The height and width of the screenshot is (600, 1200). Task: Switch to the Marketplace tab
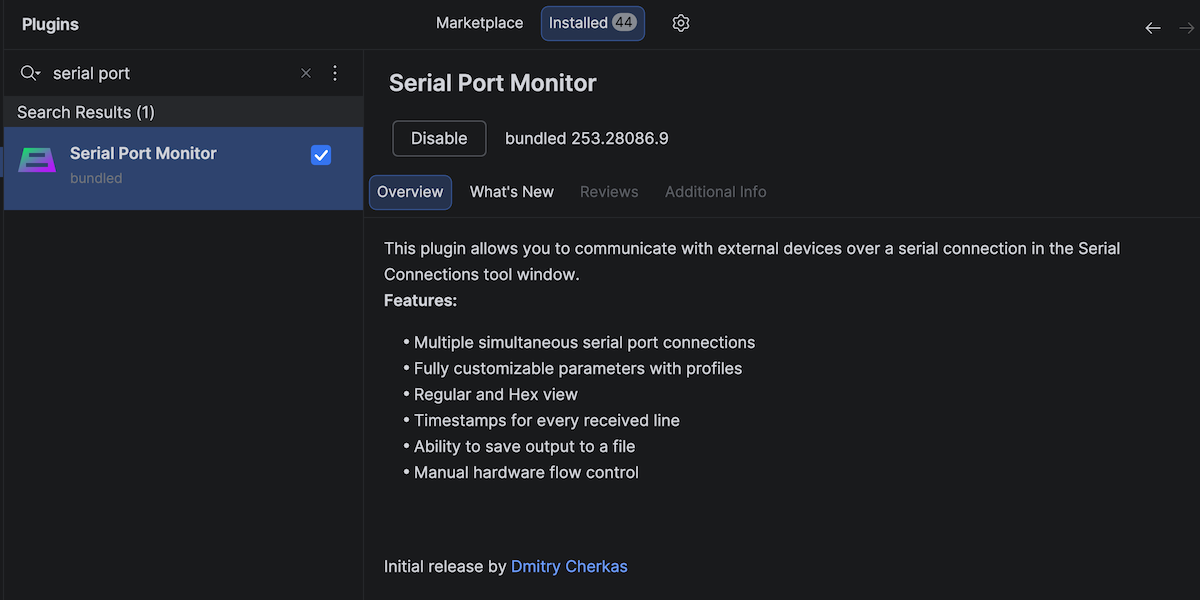click(x=479, y=23)
